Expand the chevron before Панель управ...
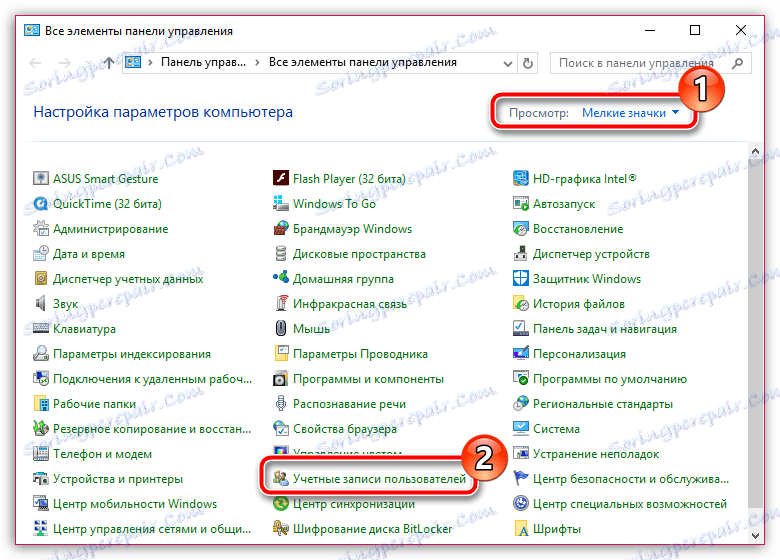Viewport: 780px width, 560px height. (x=150, y=63)
